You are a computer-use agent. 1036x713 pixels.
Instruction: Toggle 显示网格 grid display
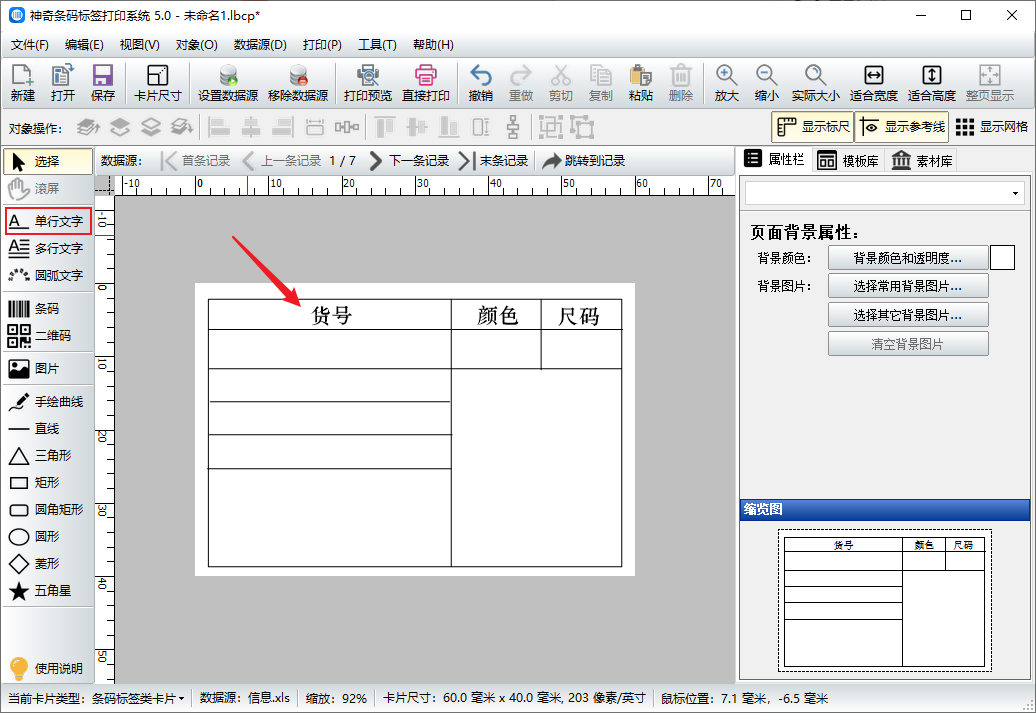tap(991, 127)
